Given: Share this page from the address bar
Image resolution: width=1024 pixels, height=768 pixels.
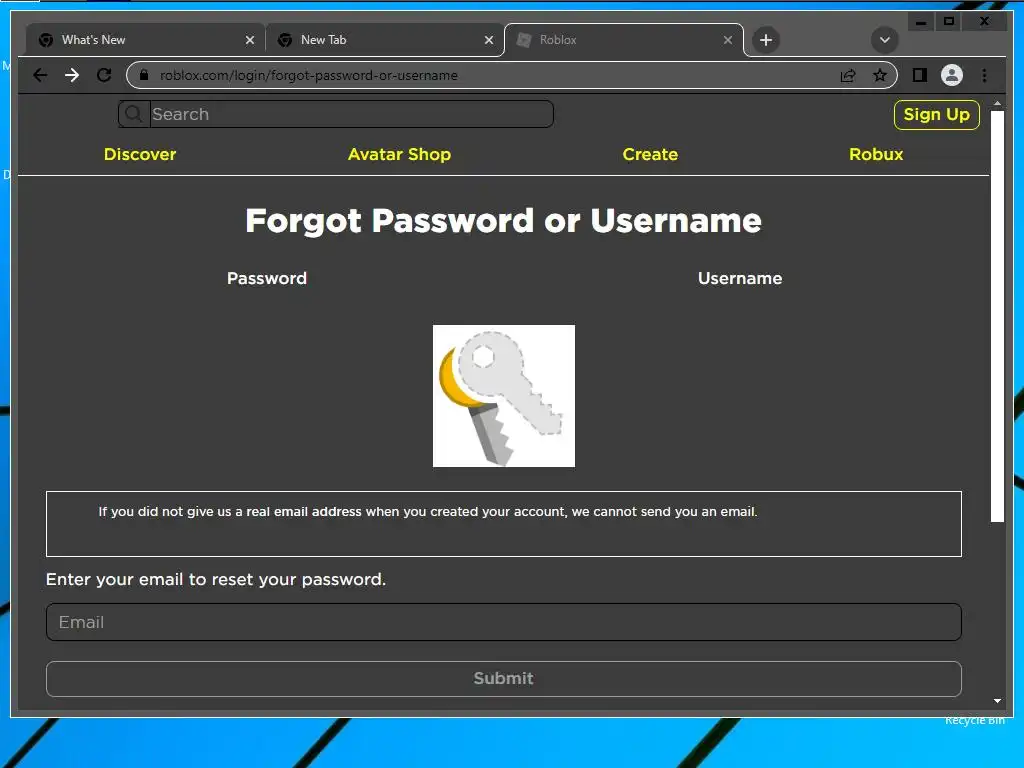Looking at the screenshot, I should [x=848, y=76].
